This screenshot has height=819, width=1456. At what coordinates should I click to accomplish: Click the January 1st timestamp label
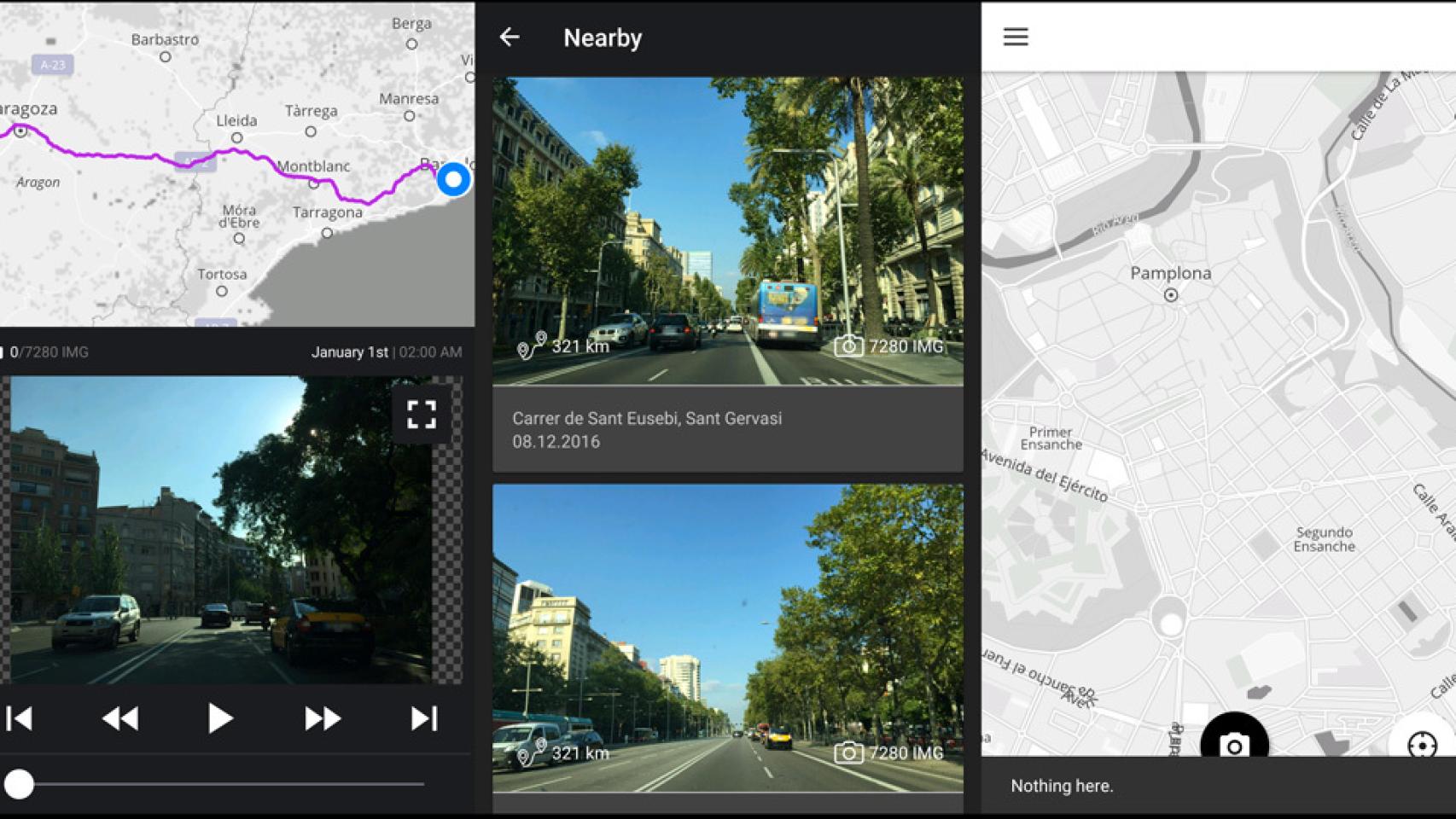(x=350, y=351)
